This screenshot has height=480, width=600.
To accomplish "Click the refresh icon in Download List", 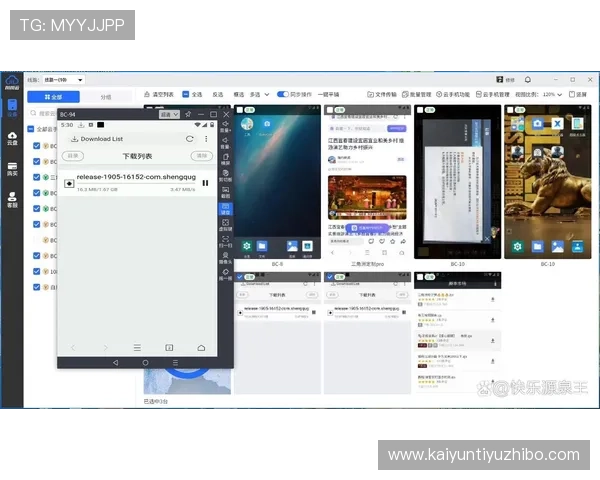I will click(190, 139).
